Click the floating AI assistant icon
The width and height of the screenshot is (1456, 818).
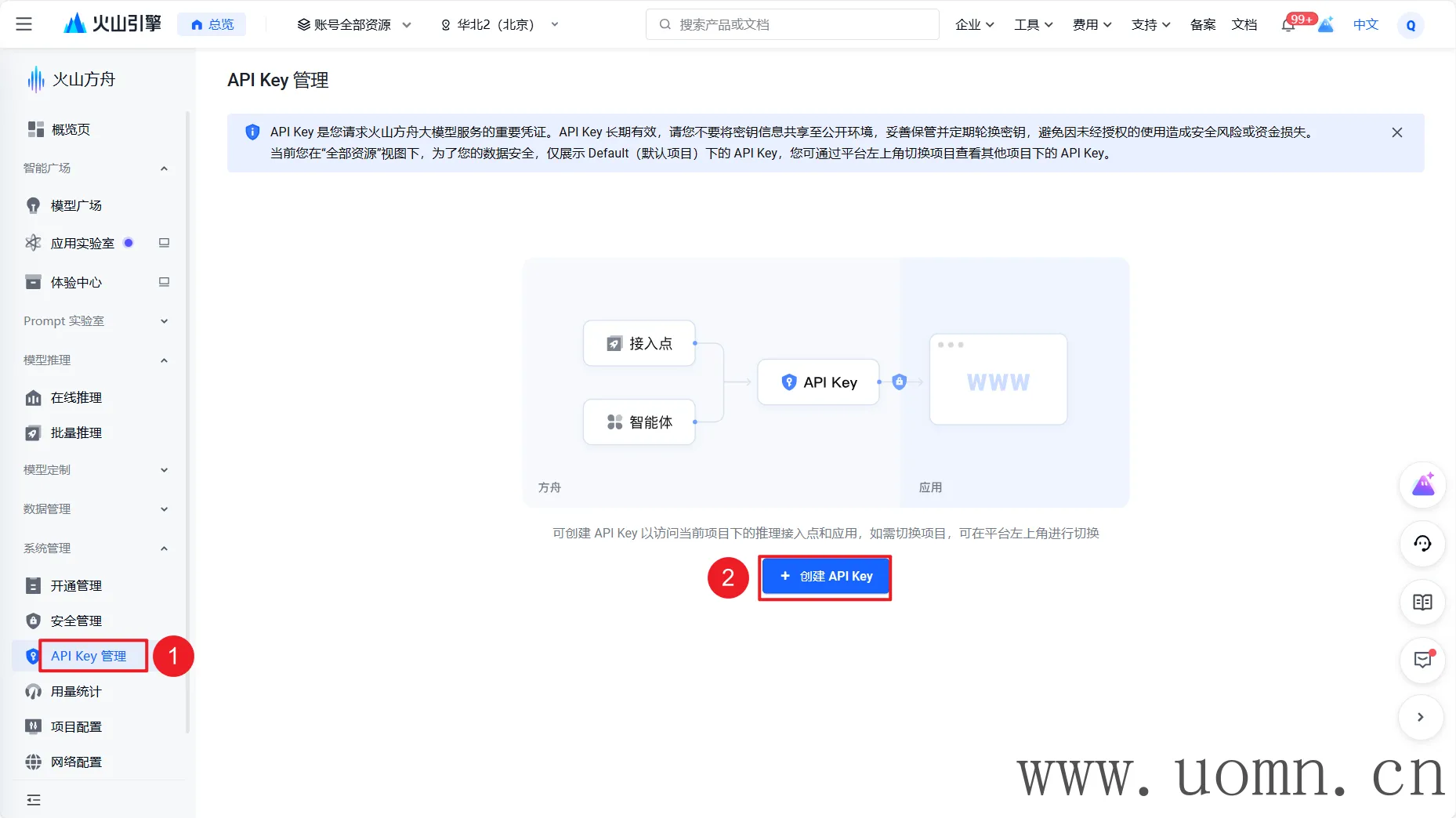[x=1422, y=486]
